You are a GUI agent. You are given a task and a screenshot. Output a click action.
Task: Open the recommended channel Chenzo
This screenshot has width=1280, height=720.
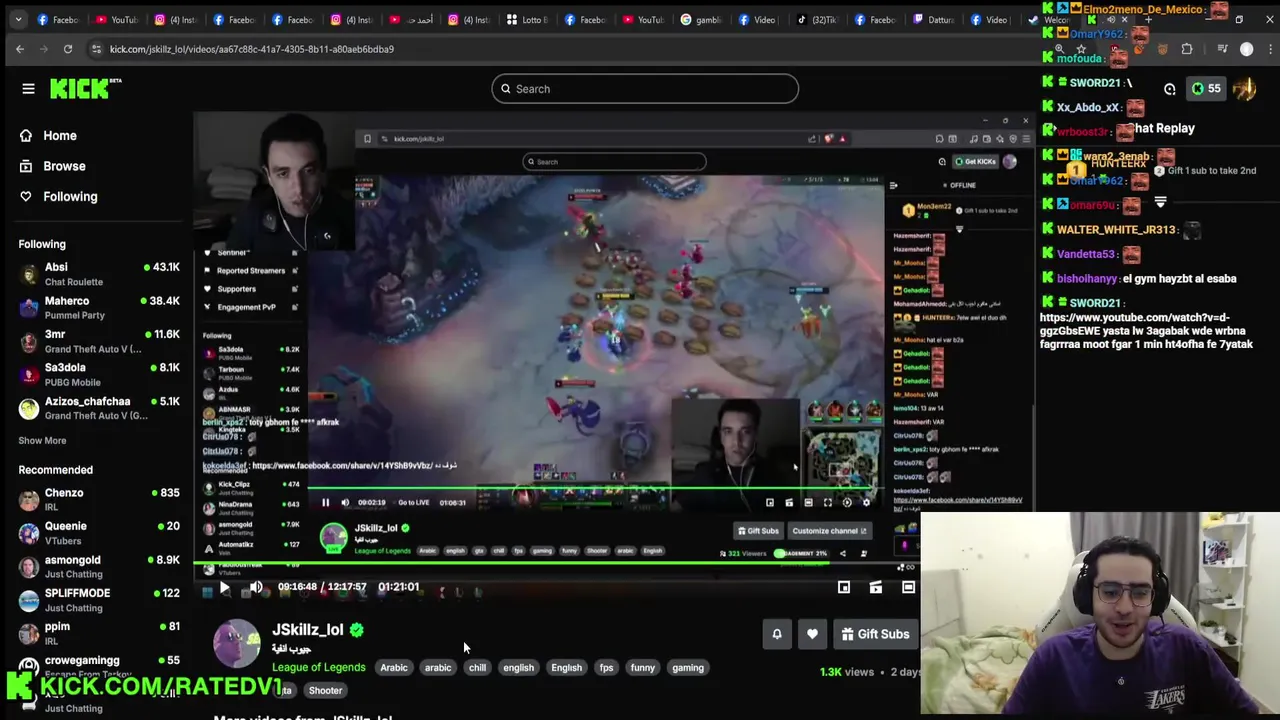pyautogui.click(x=97, y=499)
